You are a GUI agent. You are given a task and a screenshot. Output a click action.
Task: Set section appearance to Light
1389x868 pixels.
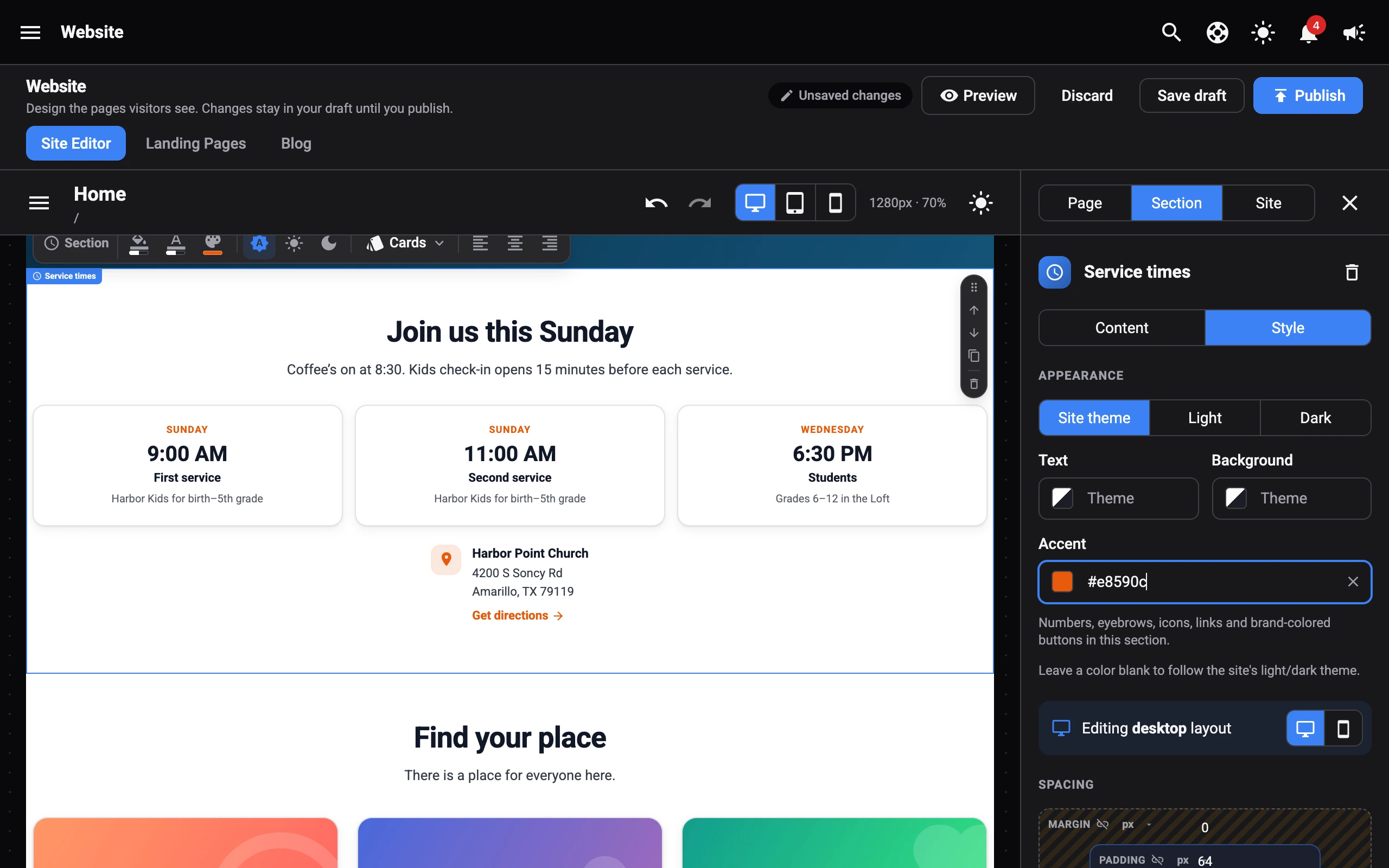[1205, 418]
